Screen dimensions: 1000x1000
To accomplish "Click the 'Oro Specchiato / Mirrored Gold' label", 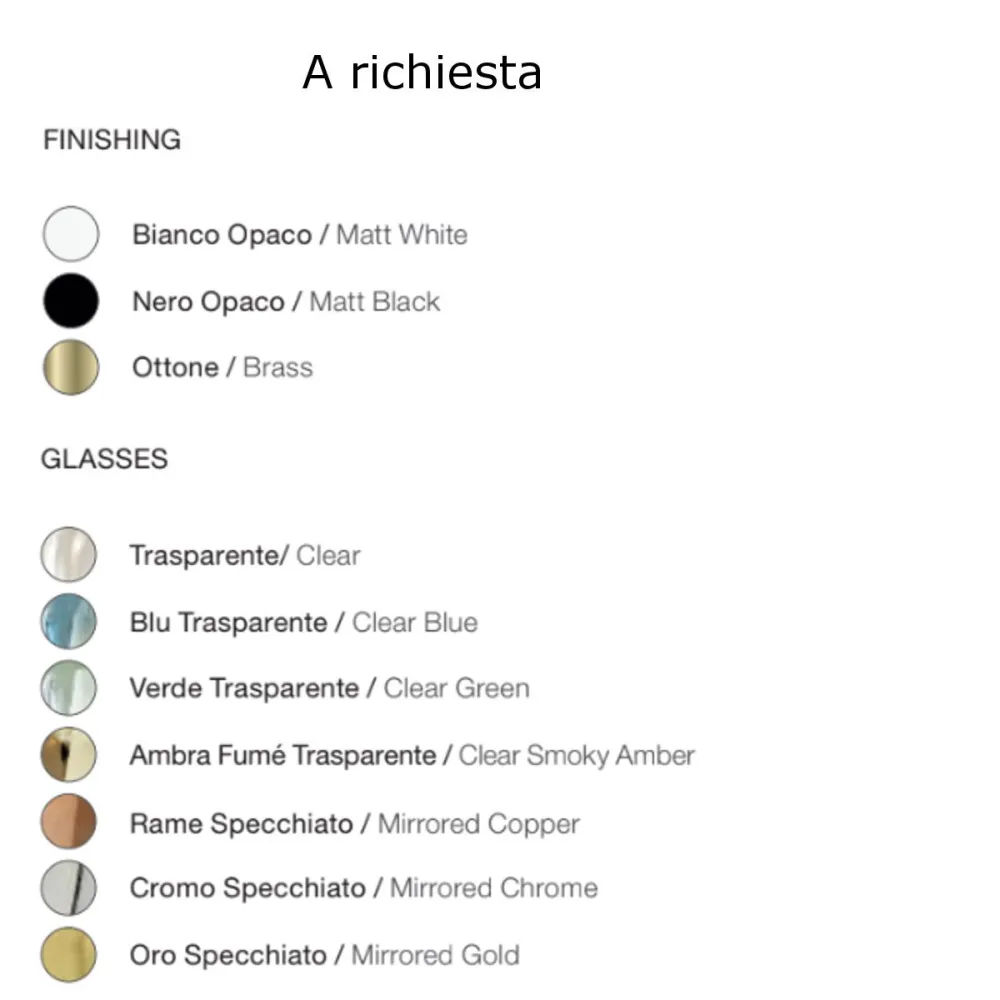I will pos(324,955).
